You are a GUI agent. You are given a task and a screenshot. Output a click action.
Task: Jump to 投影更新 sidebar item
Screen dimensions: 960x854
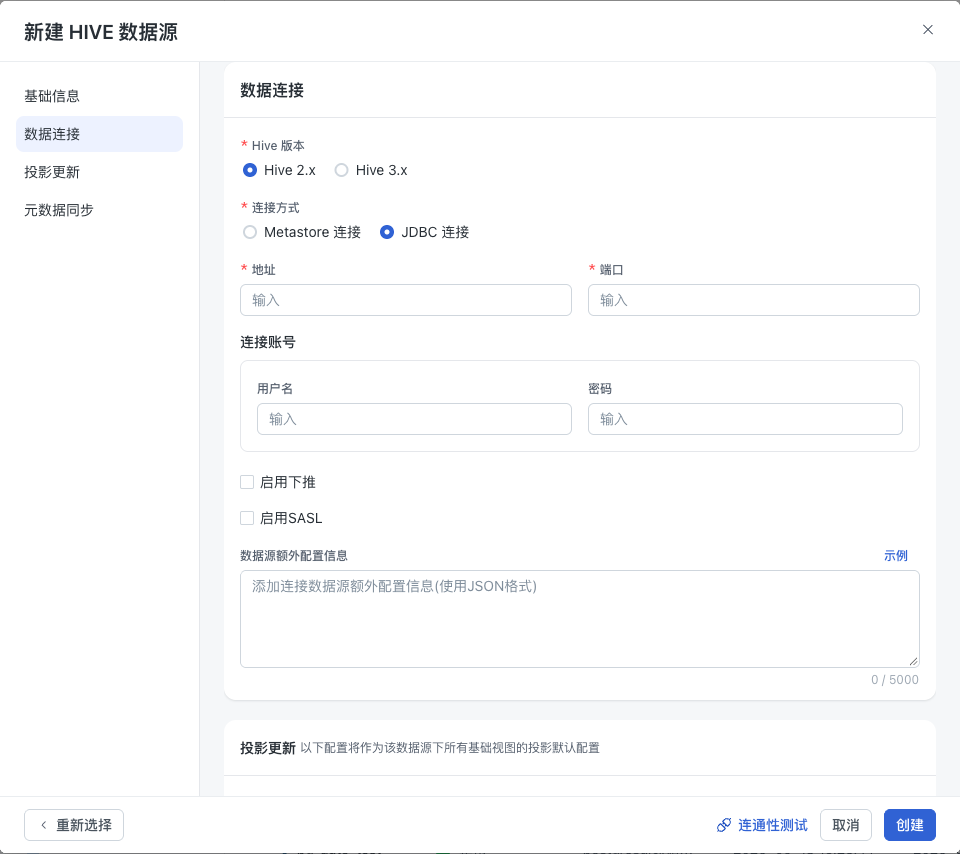tap(52, 172)
